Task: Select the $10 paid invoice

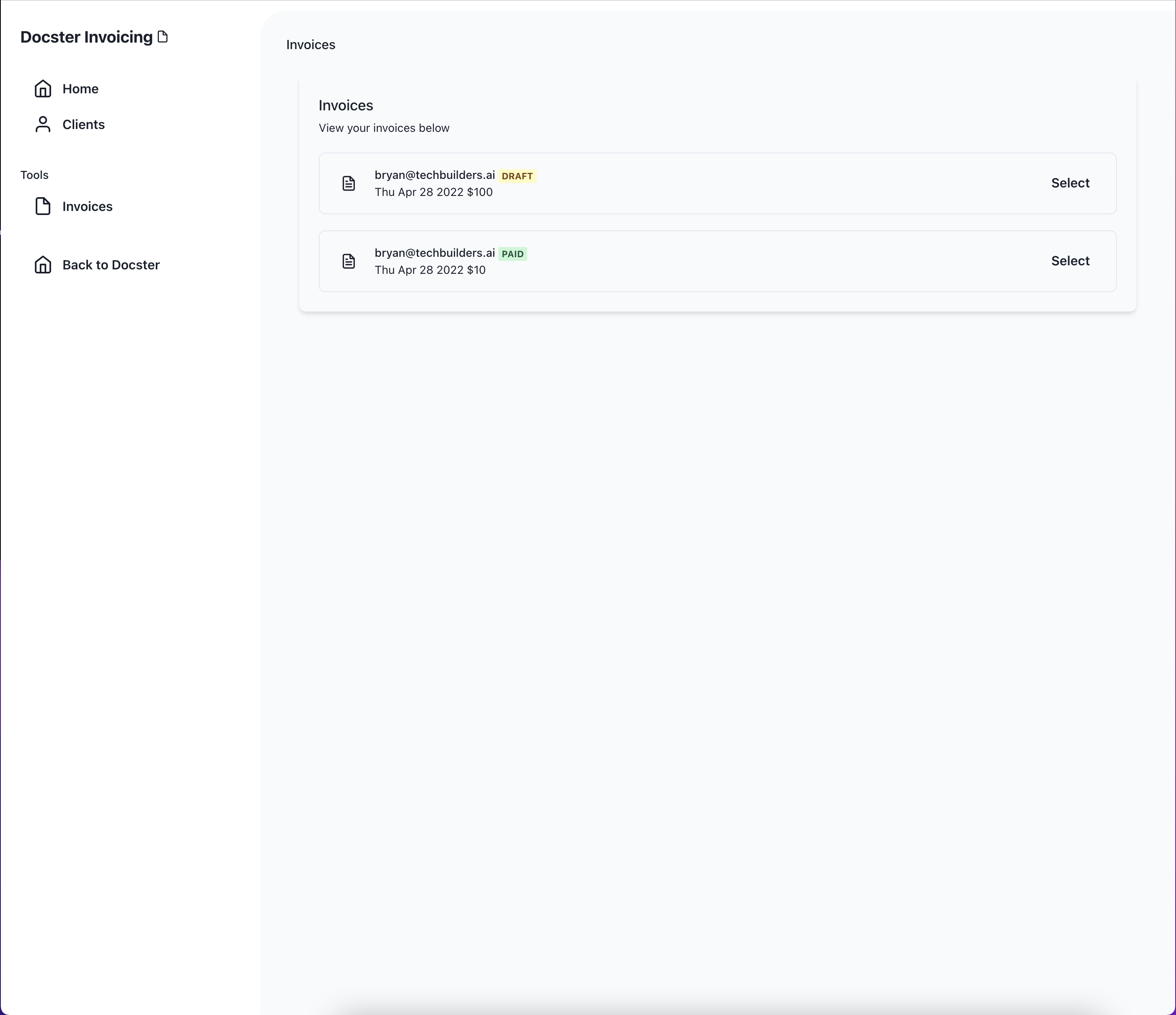Action: click(x=1069, y=260)
